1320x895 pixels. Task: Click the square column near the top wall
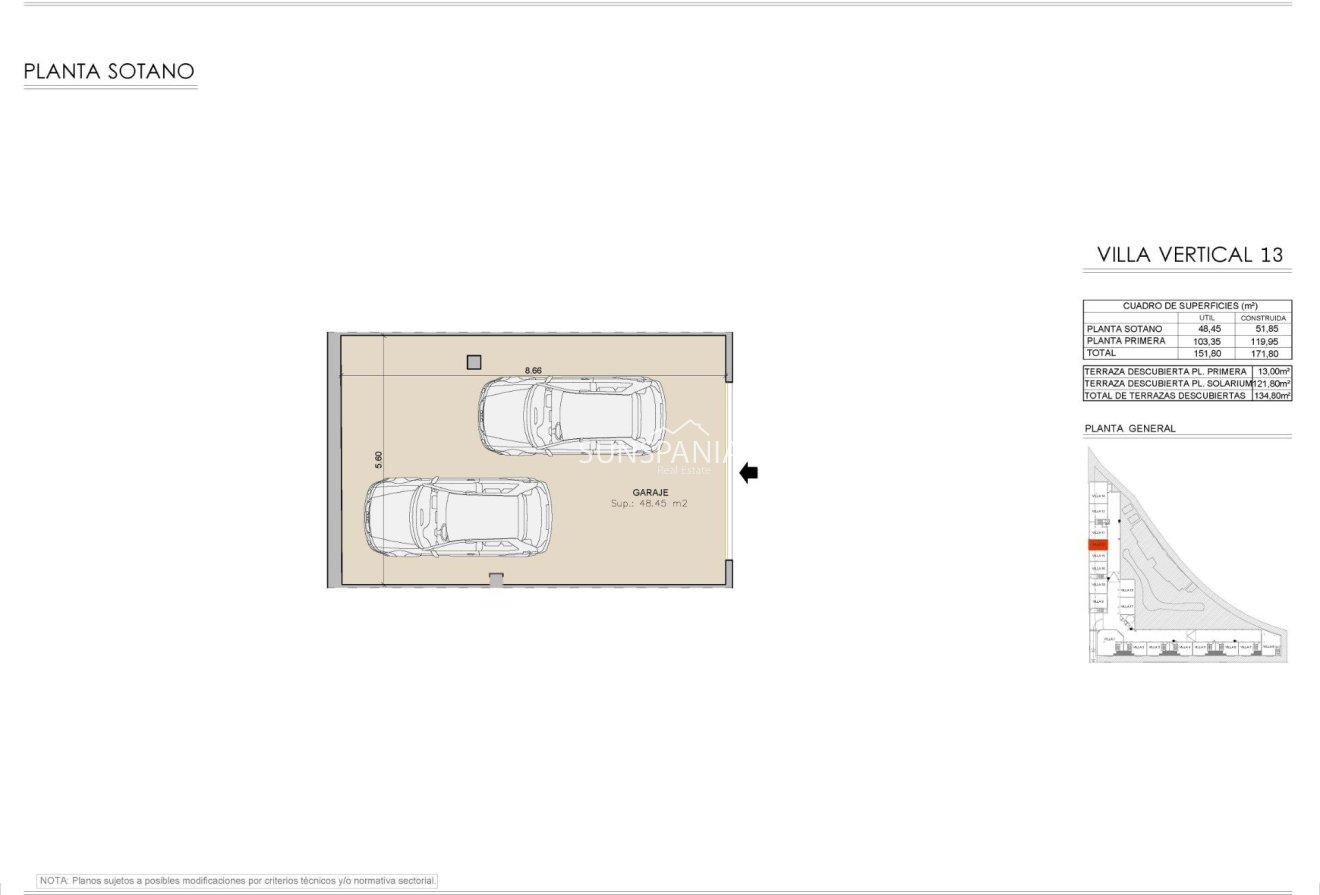coord(474,362)
